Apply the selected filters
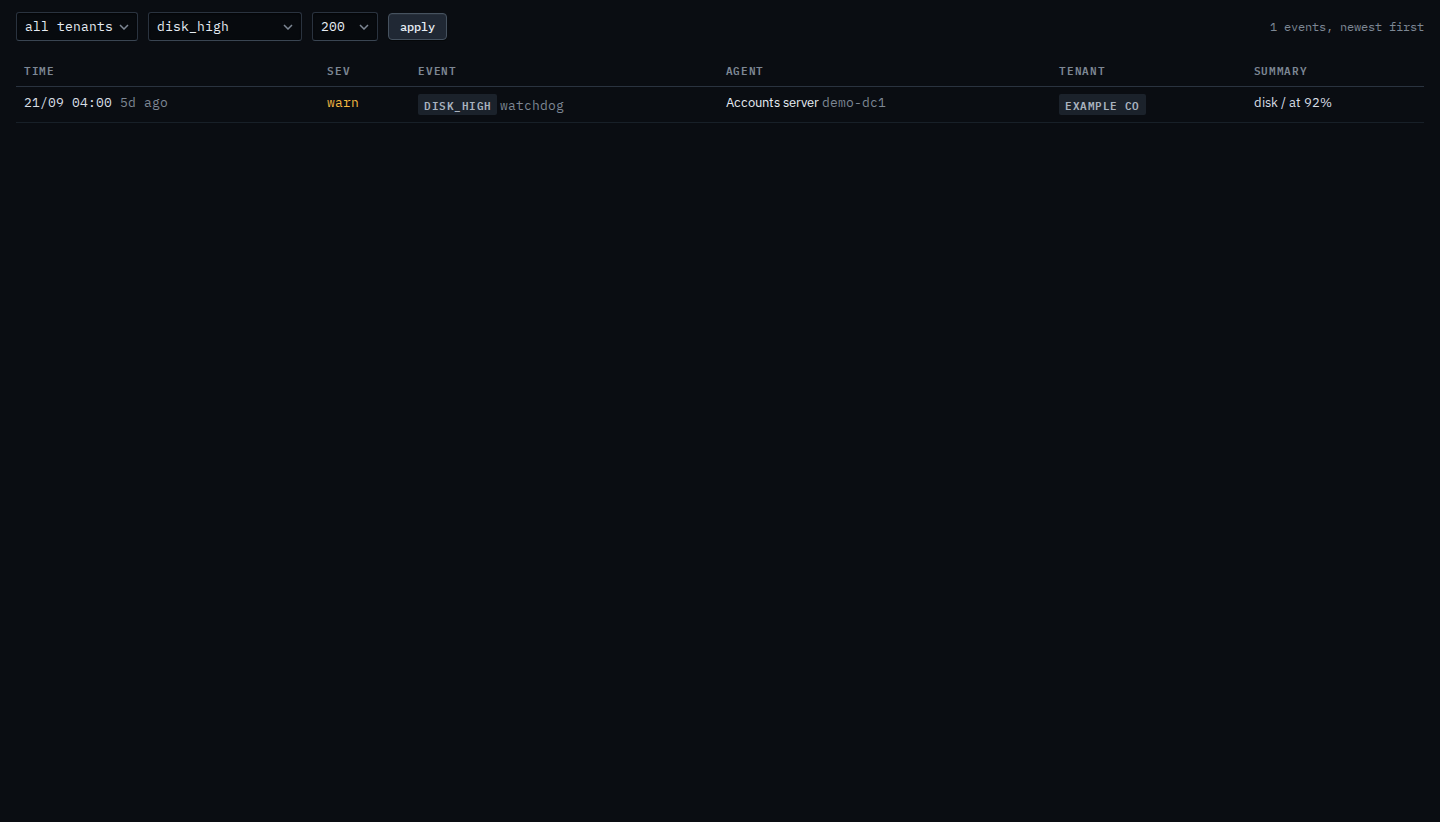Screen dimensions: 1440x822 pos(417,27)
